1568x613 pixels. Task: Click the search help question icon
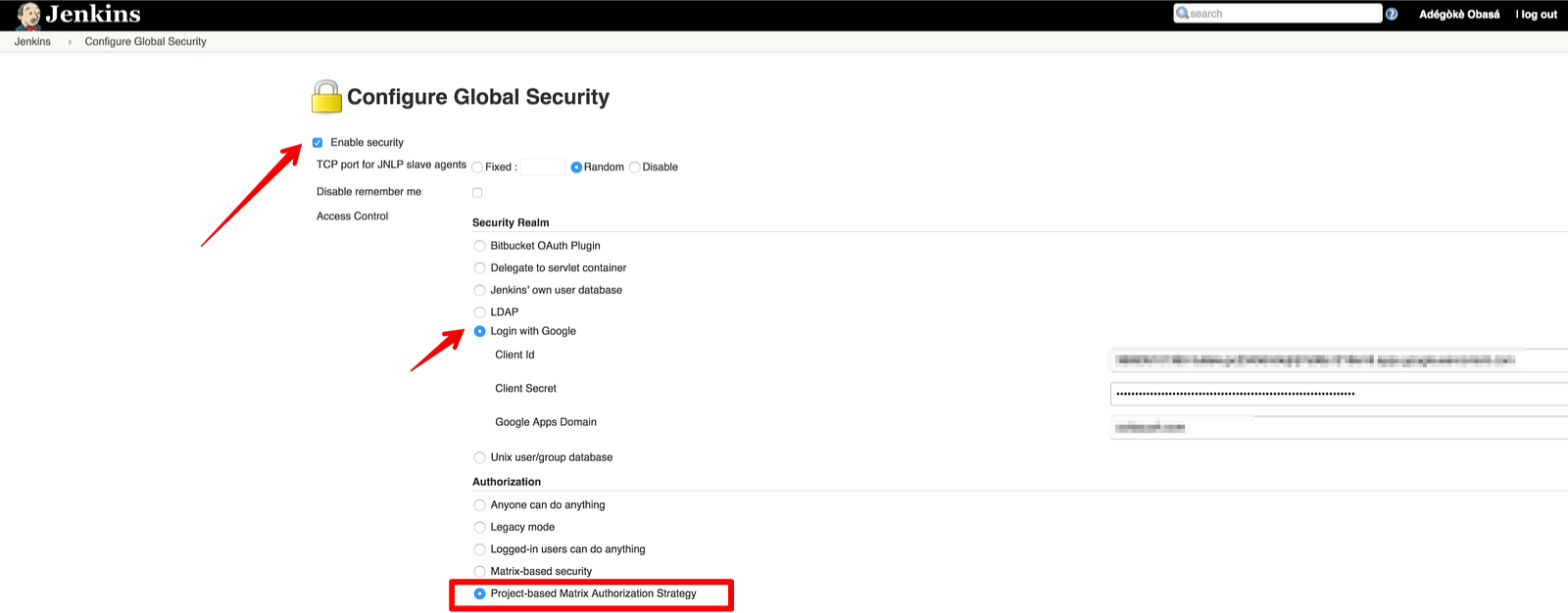pos(1392,14)
